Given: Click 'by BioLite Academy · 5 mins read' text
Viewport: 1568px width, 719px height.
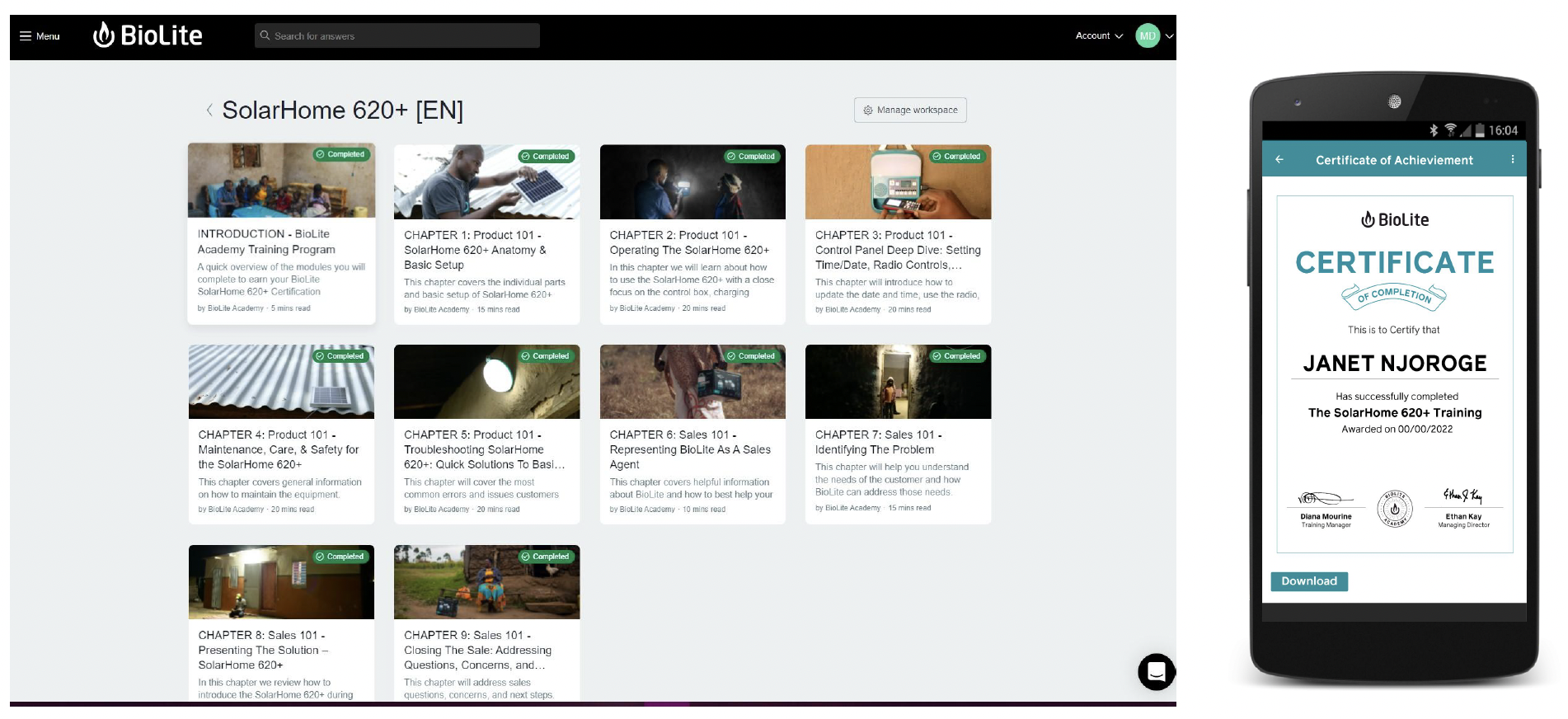Looking at the screenshot, I should coord(254,308).
